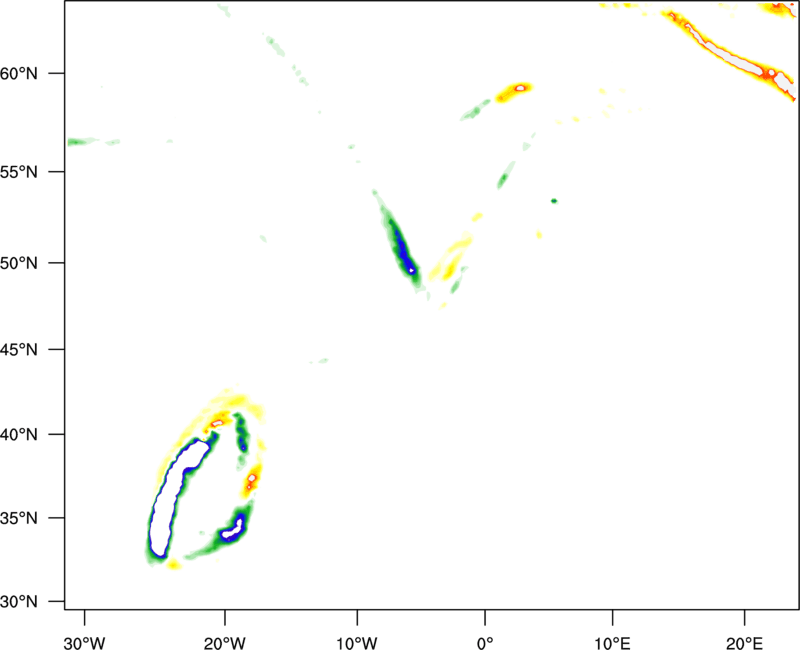This screenshot has width=800, height=650.
Task: Click the 10°W longitude label
Action: [x=357, y=643]
